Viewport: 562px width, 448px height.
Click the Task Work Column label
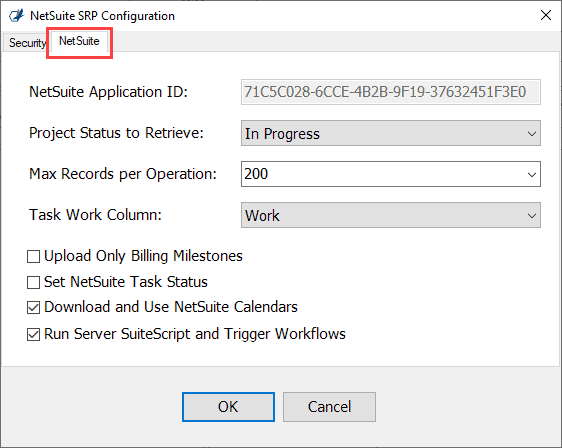pos(95,215)
